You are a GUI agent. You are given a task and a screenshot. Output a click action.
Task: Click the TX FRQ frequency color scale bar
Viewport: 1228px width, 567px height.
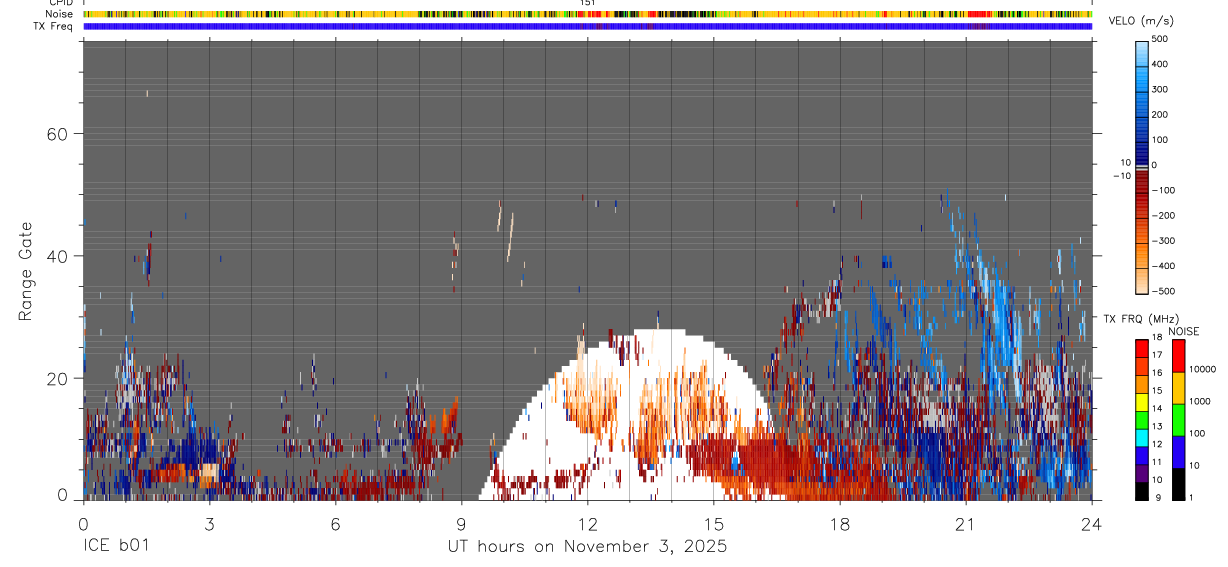click(x=1141, y=420)
